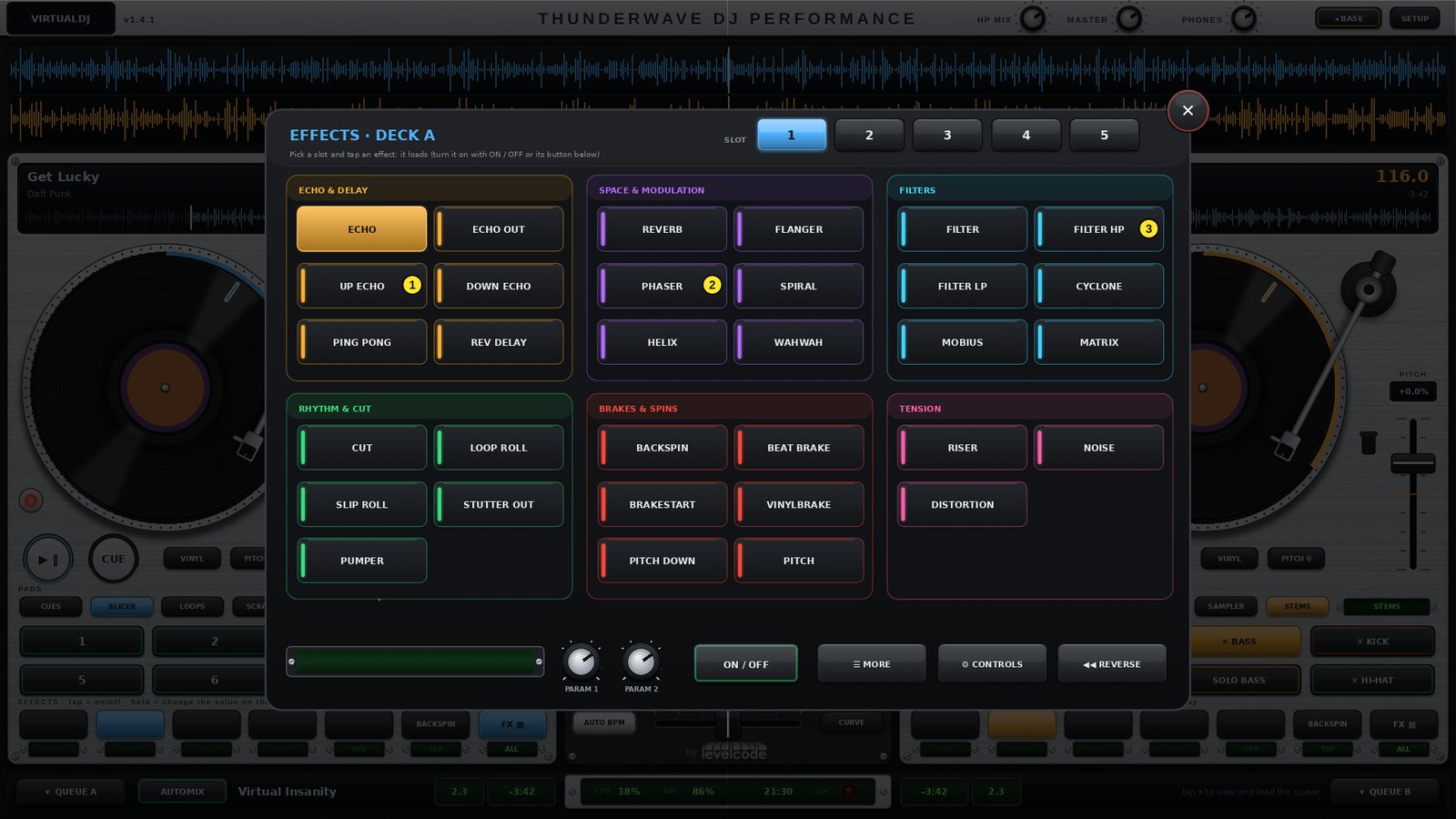Click the PARAM 1 knob
Image resolution: width=1456 pixels, height=819 pixels.
(581, 662)
